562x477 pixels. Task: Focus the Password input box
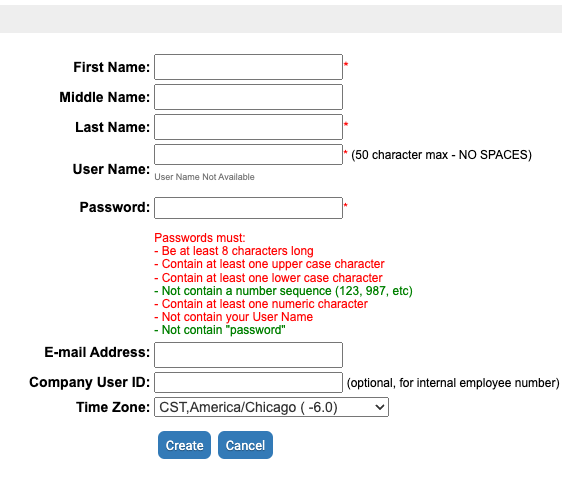tap(248, 208)
